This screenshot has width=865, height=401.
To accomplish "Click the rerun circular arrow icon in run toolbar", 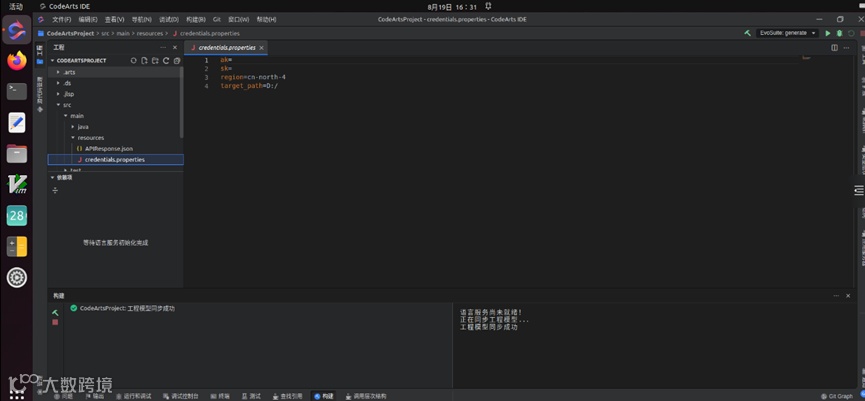I will coord(851,33).
